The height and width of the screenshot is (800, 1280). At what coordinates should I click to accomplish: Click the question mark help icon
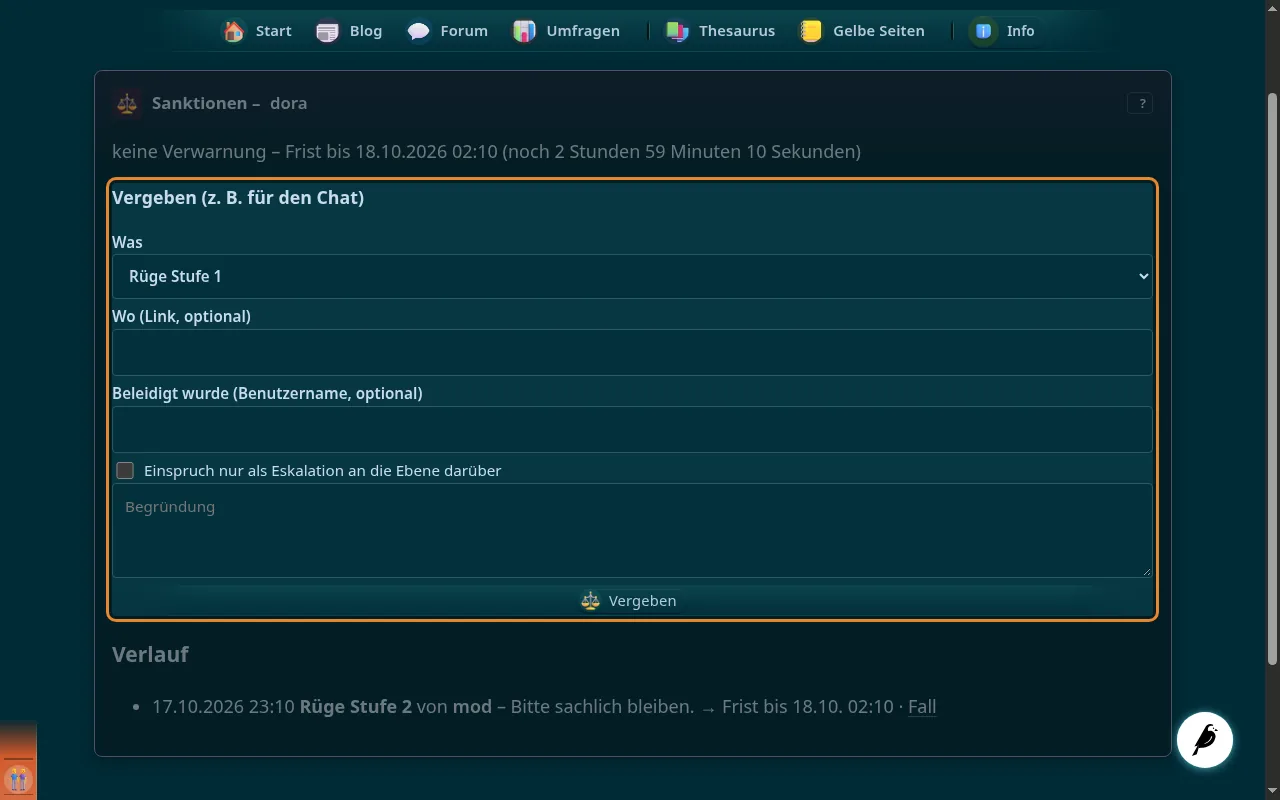1140,103
